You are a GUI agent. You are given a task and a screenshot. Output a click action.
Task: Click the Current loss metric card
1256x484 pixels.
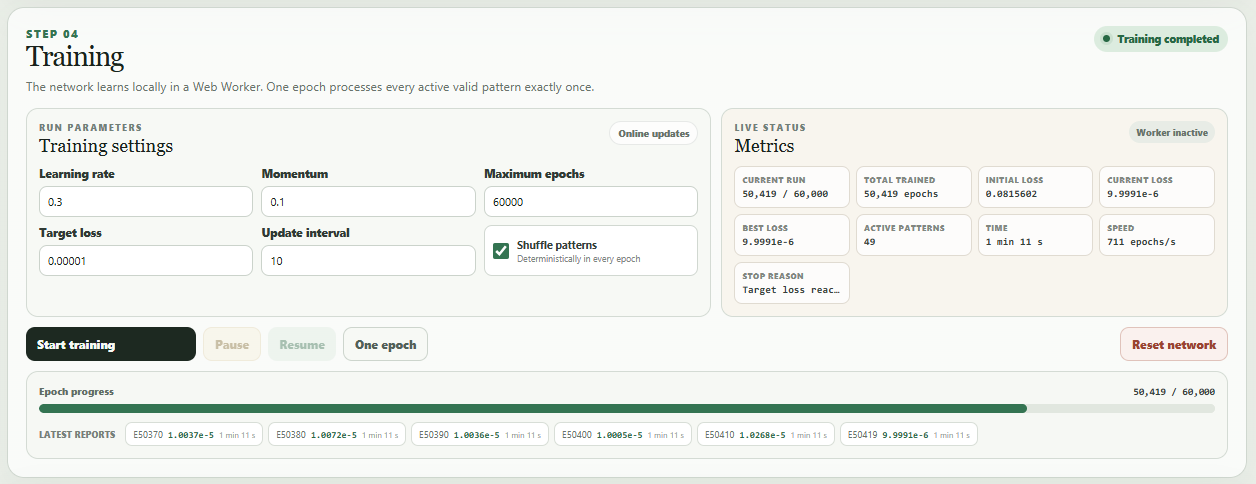click(1157, 187)
